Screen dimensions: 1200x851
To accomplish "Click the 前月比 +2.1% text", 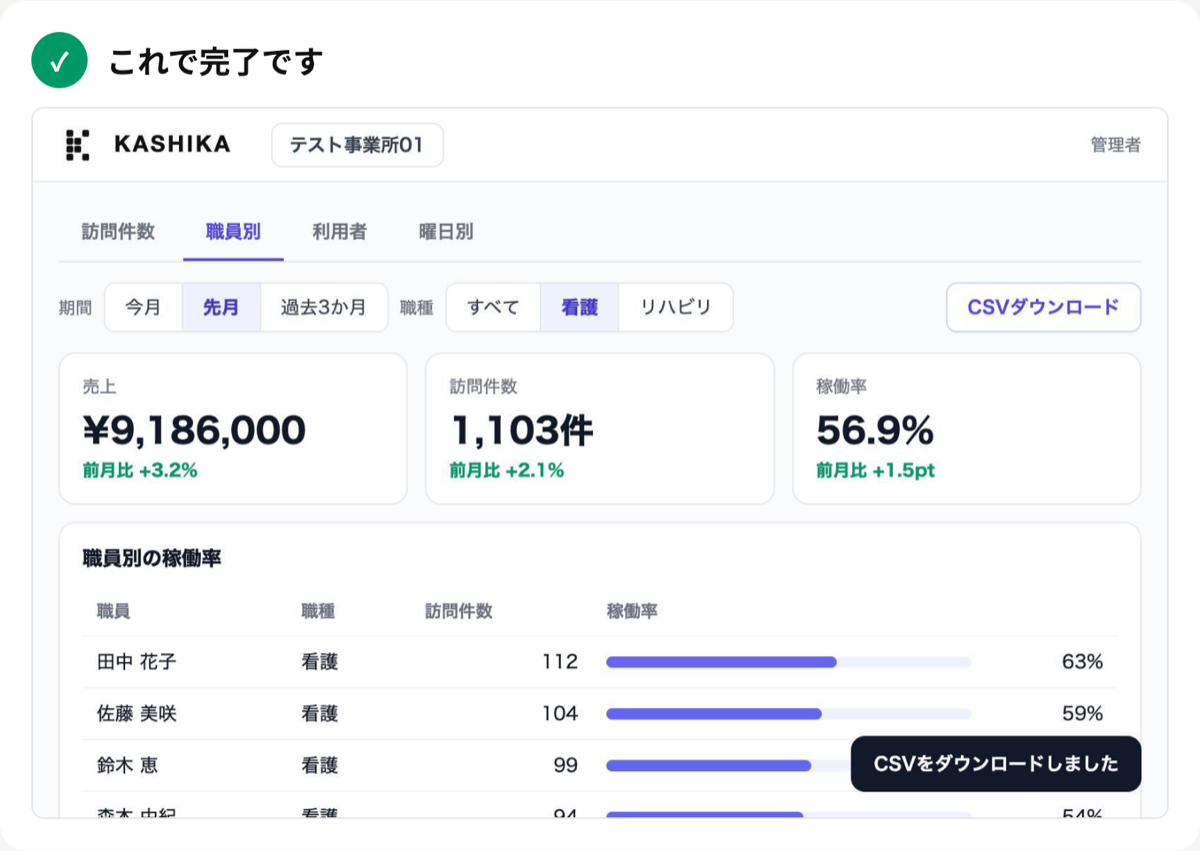I will point(507,469).
